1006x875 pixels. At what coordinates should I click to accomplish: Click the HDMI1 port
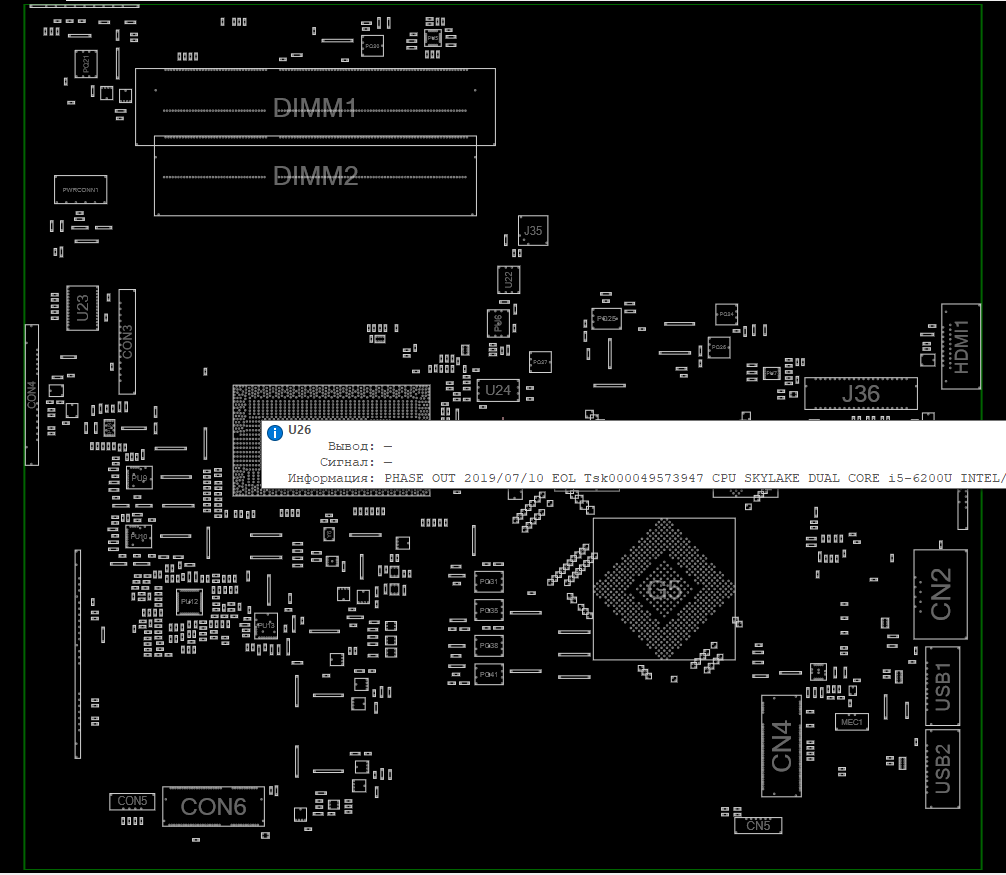961,346
